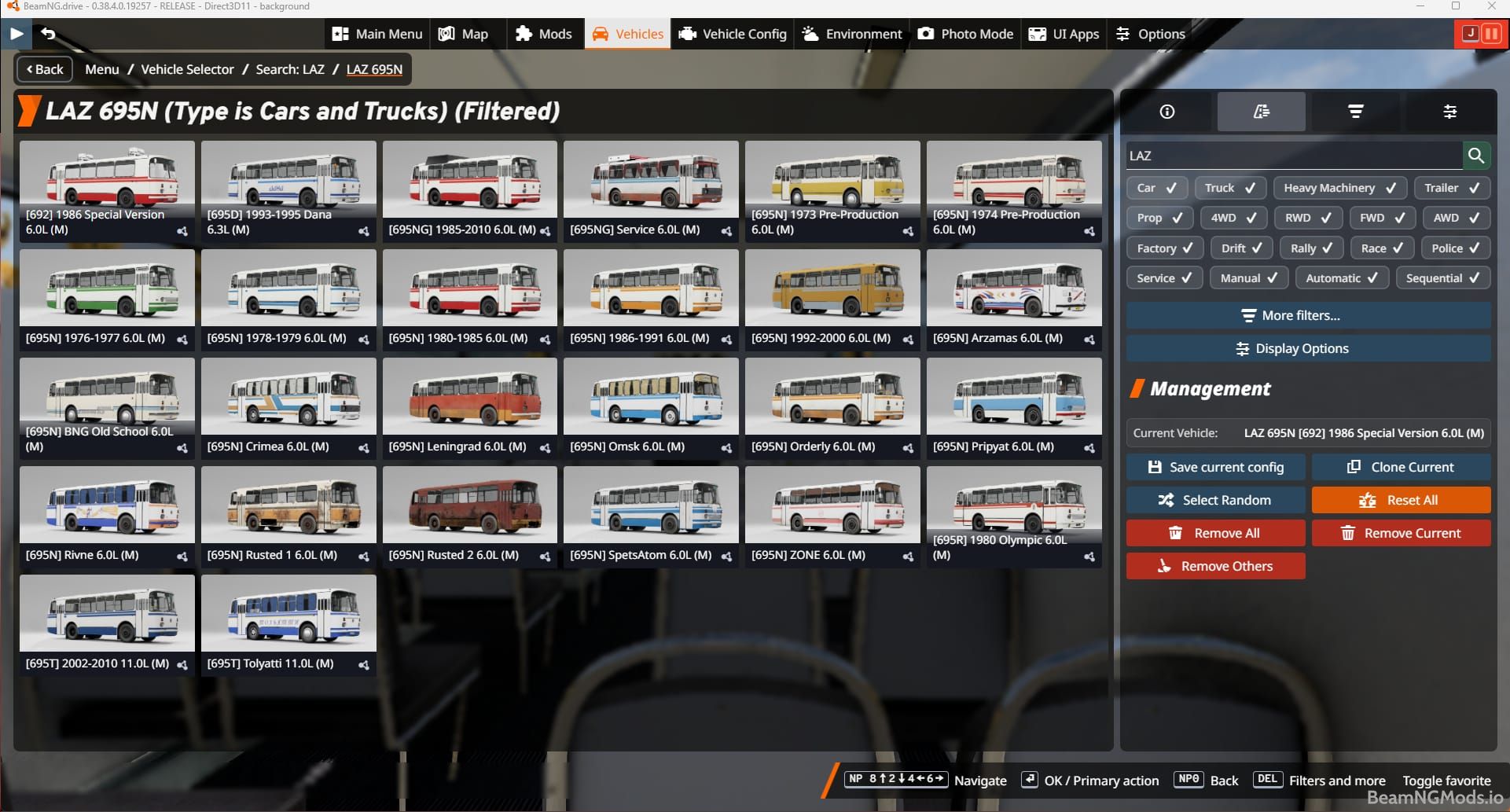
Task: Click the Reset All button
Action: pyautogui.click(x=1402, y=500)
